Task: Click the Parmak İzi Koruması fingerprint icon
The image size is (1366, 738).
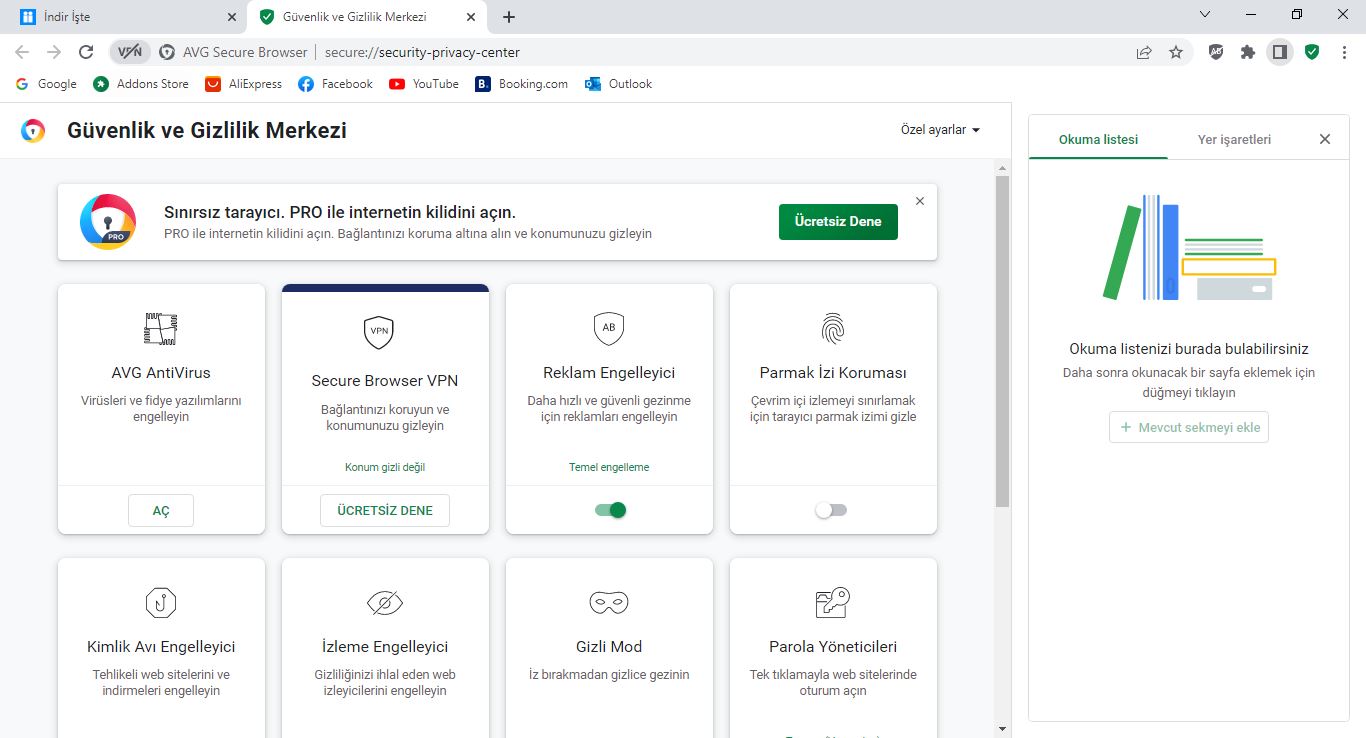Action: point(833,328)
